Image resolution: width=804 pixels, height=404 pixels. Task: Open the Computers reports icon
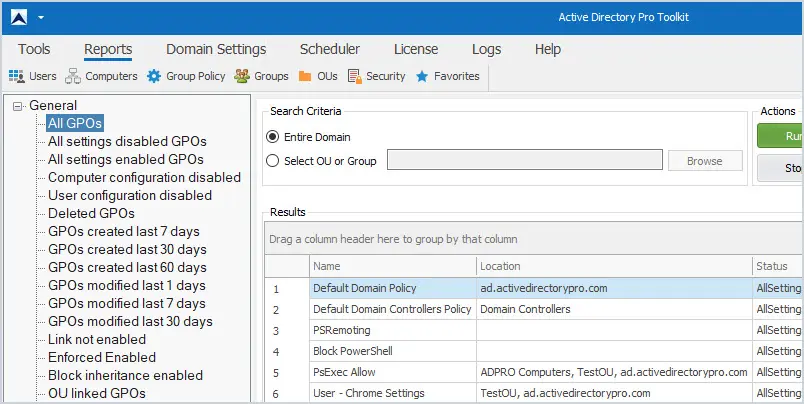73,76
